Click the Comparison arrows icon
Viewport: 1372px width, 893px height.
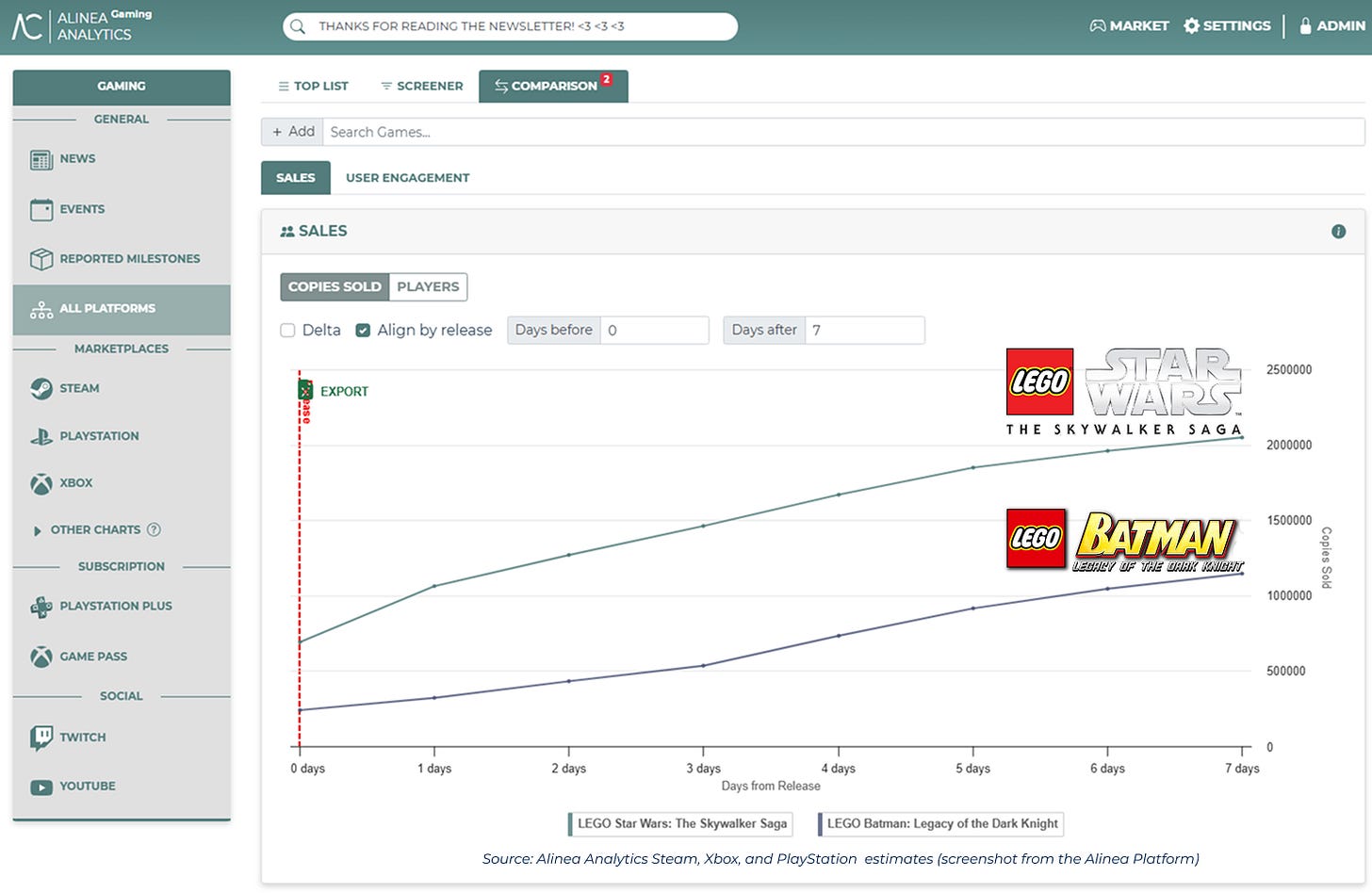[501, 86]
